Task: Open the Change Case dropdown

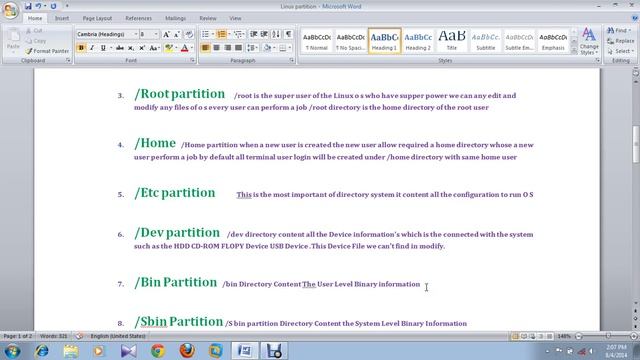Action: (154, 48)
